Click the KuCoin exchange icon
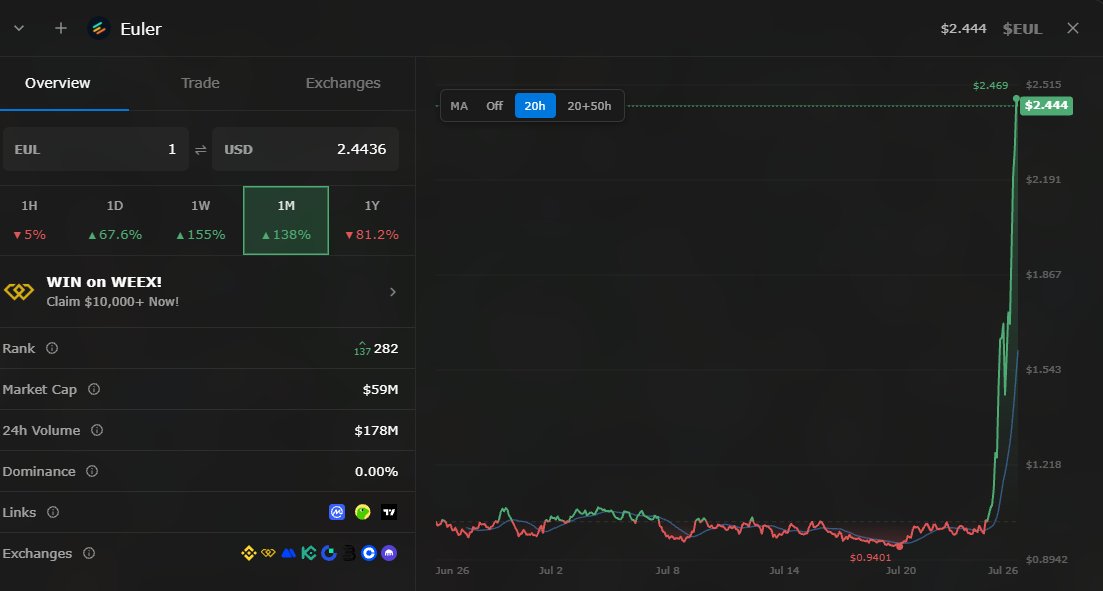1103x591 pixels. coord(309,553)
